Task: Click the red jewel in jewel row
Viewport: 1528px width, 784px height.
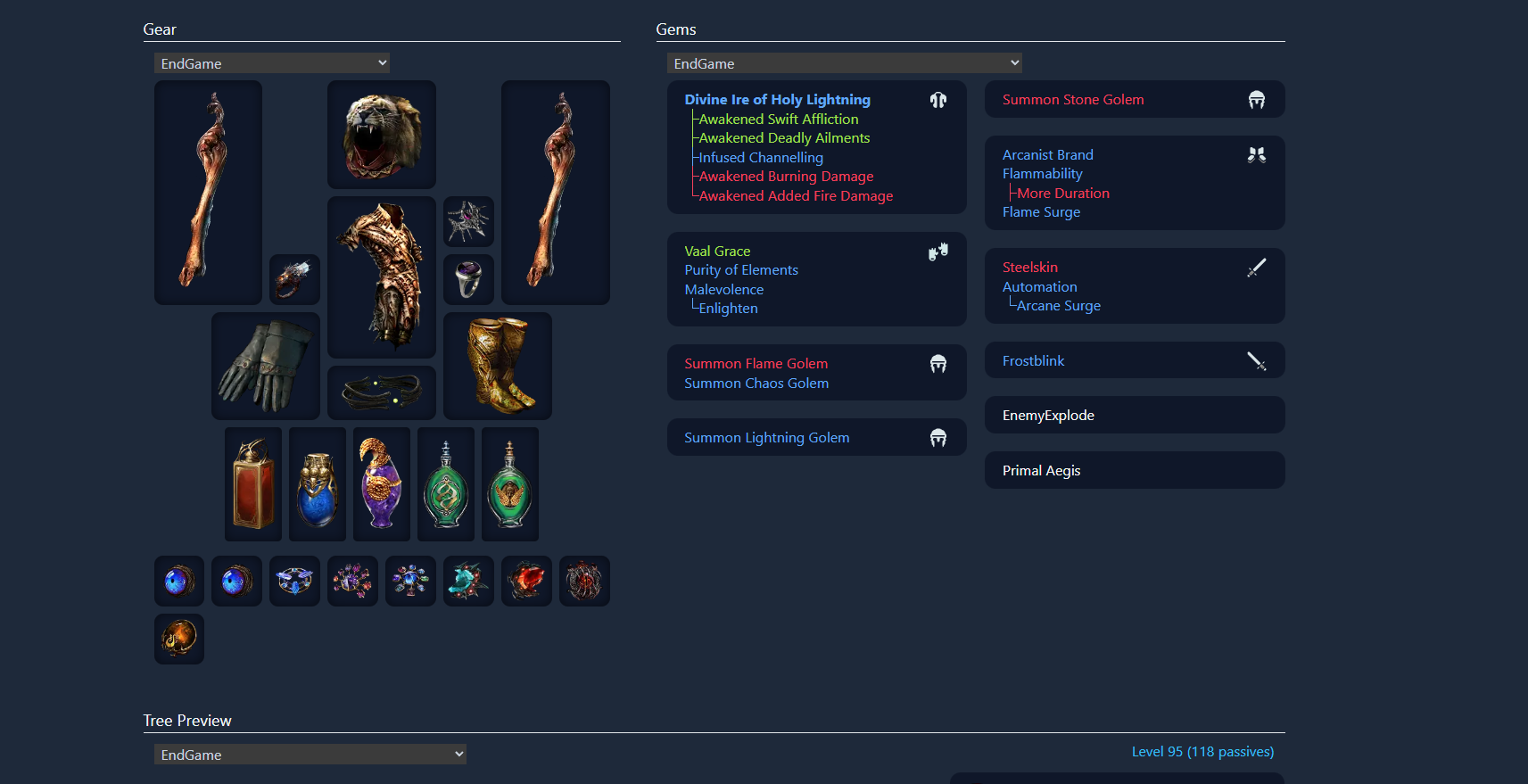Action: point(526,581)
